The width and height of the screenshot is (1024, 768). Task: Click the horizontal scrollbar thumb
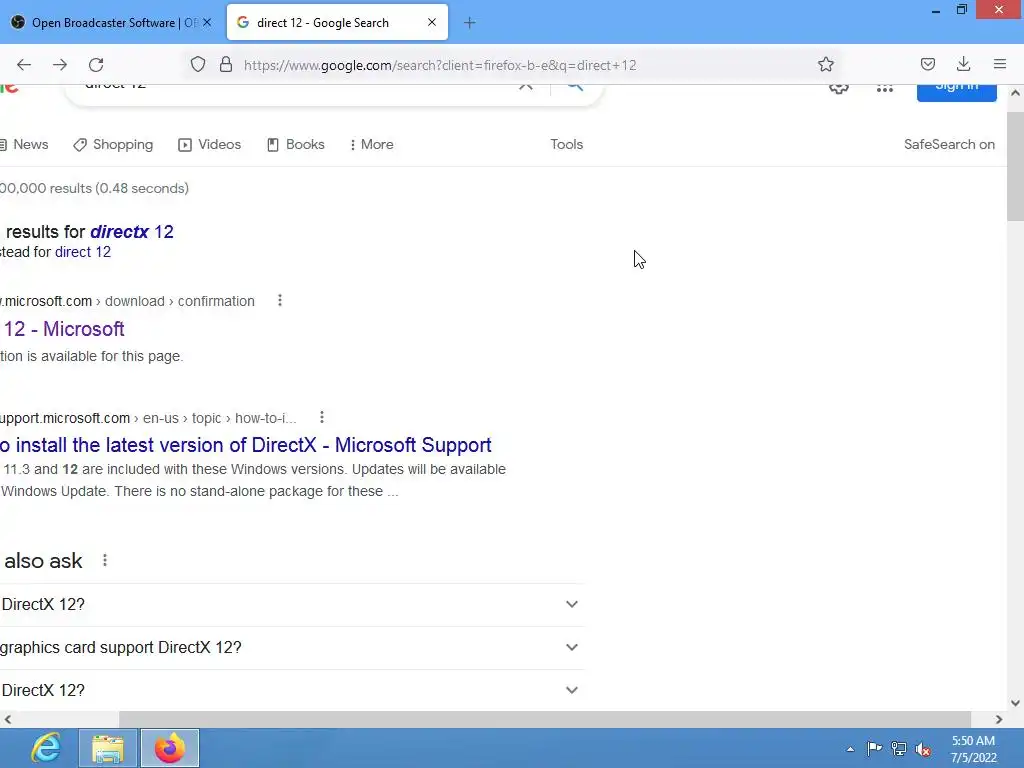545,719
